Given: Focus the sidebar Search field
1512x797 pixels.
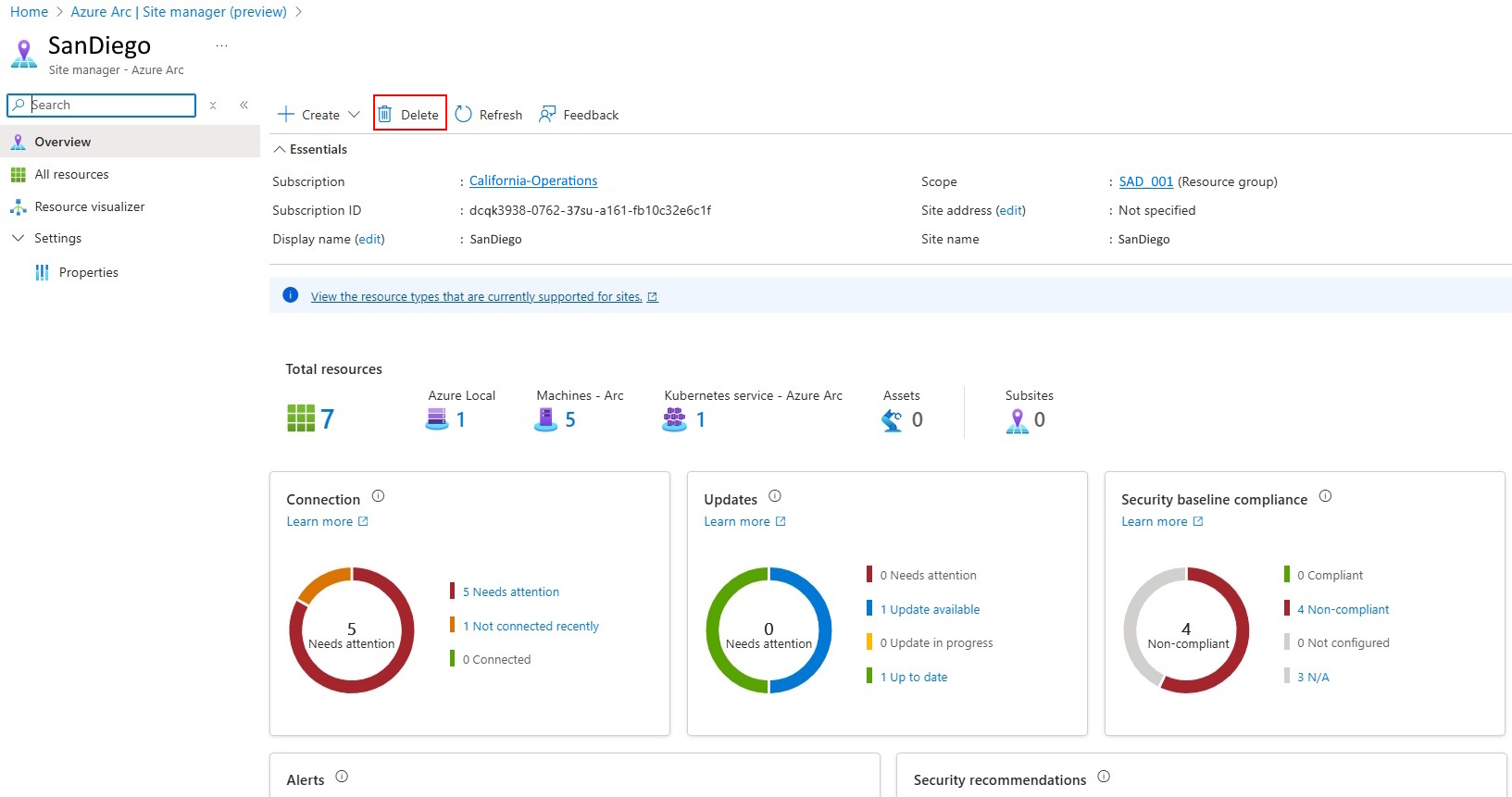Looking at the screenshot, I should (x=102, y=106).
